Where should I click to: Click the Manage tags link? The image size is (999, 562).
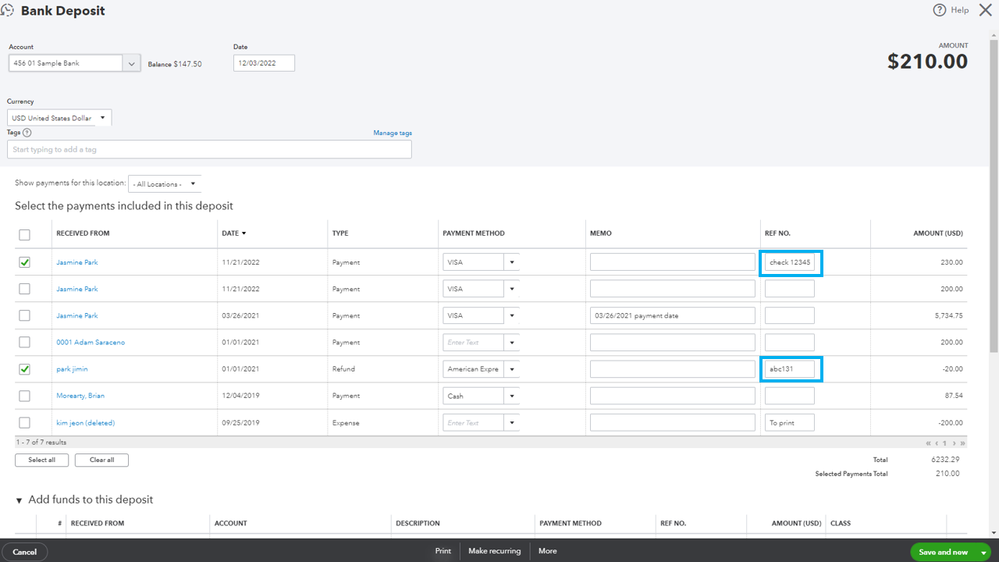click(x=392, y=133)
